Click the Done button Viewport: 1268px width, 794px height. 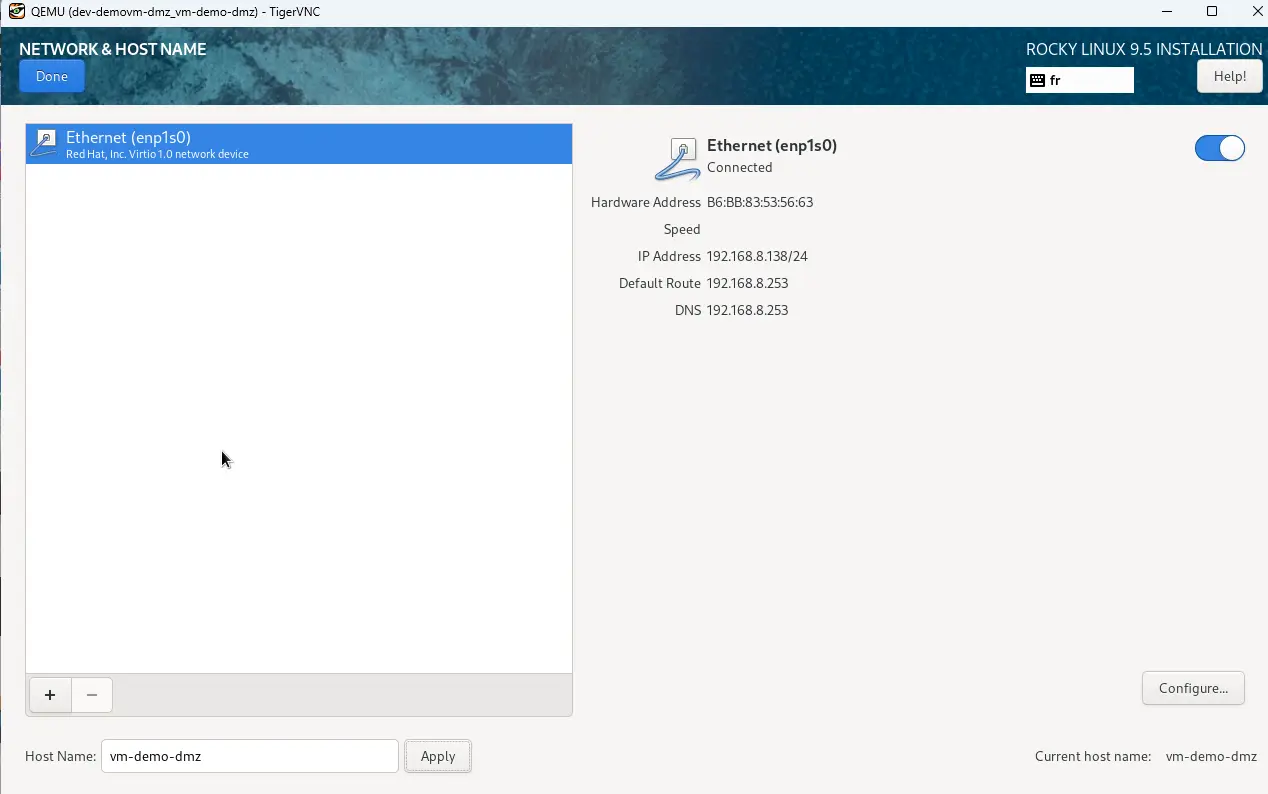coord(52,77)
